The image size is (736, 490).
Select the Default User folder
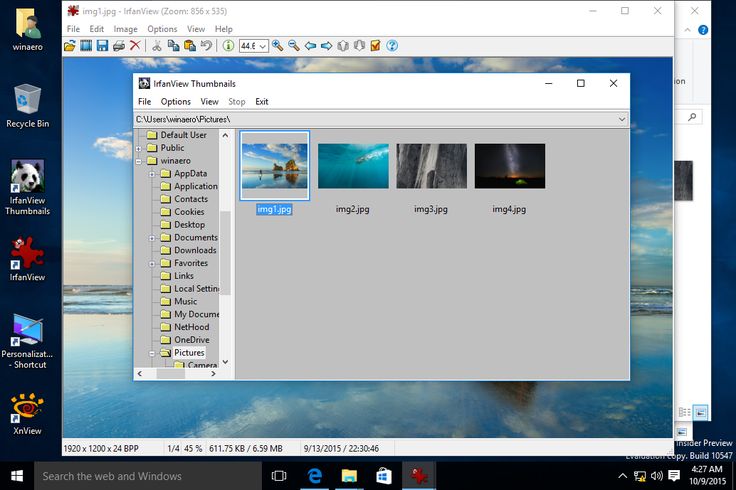coord(183,135)
